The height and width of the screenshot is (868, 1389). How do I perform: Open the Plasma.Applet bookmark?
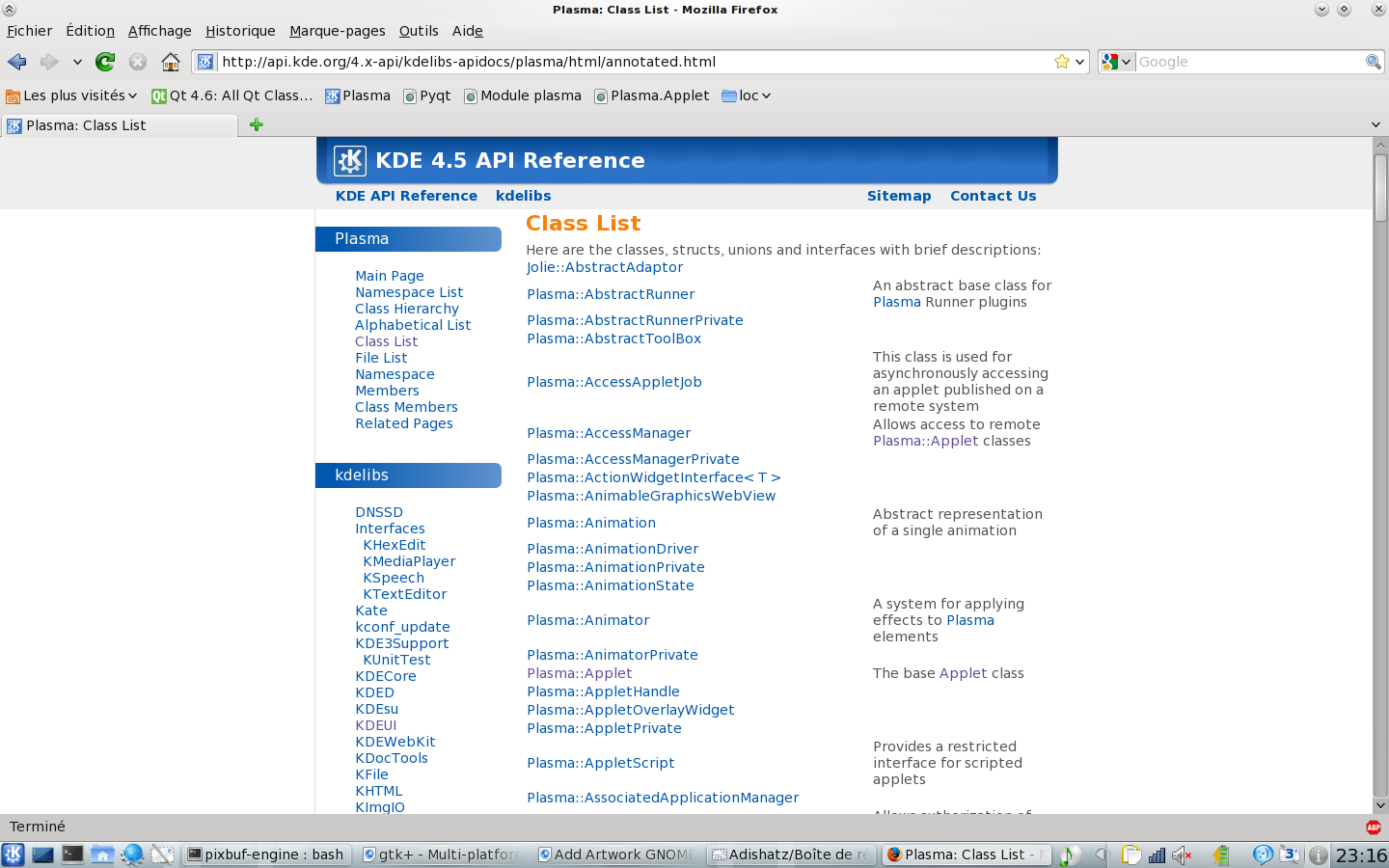pyautogui.click(x=652, y=95)
